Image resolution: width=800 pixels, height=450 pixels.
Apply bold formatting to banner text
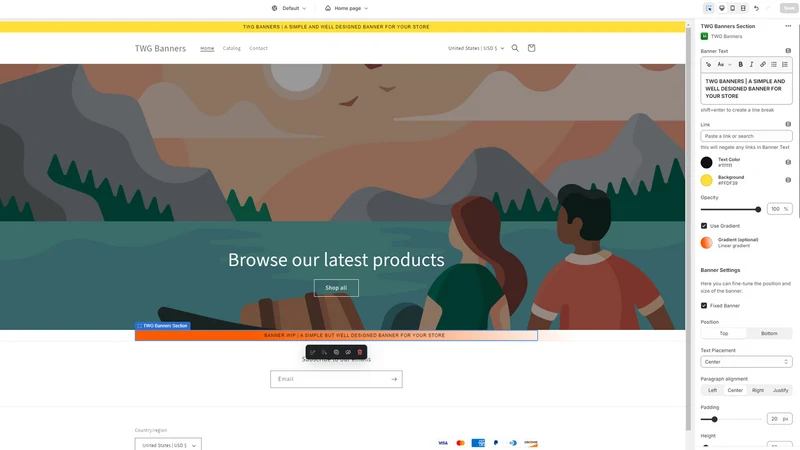(x=740, y=64)
